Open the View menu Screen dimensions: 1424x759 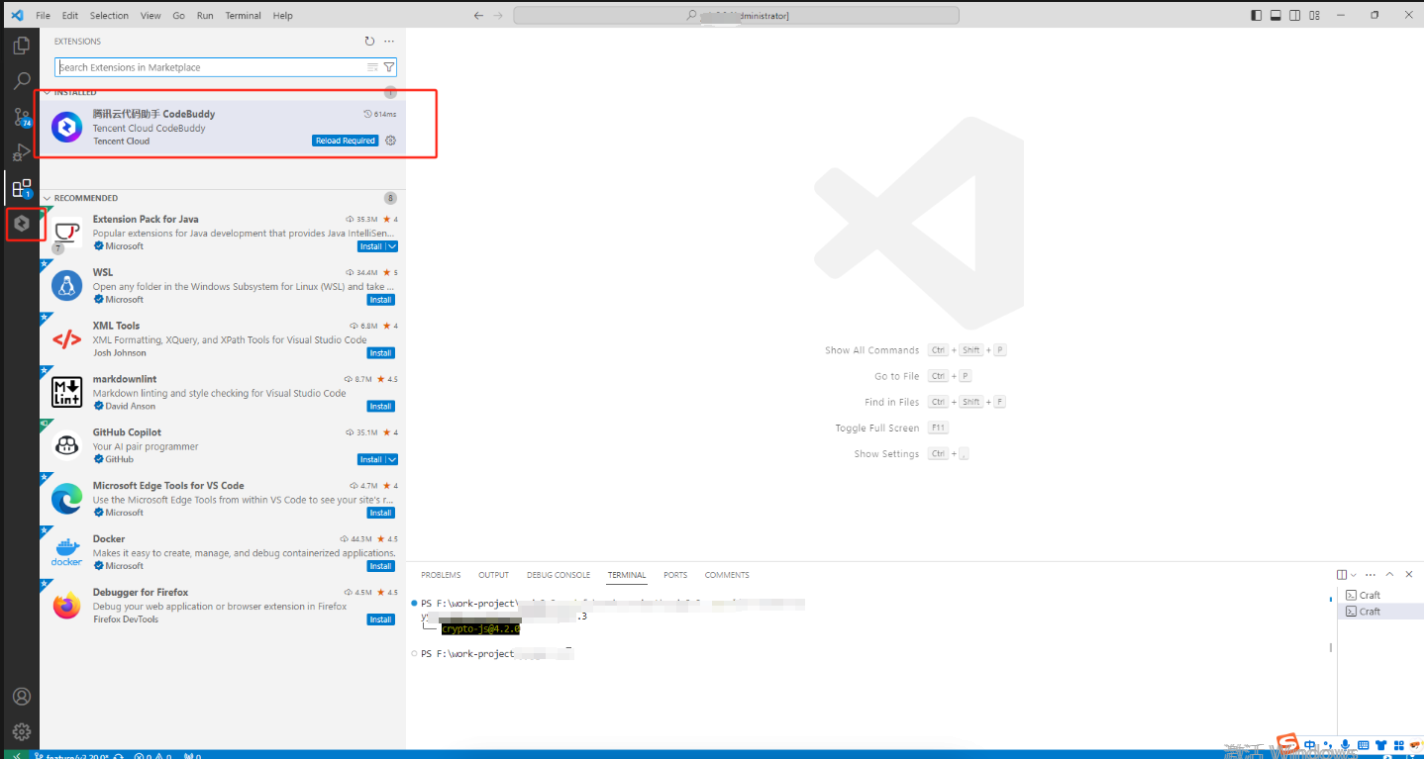coord(151,16)
